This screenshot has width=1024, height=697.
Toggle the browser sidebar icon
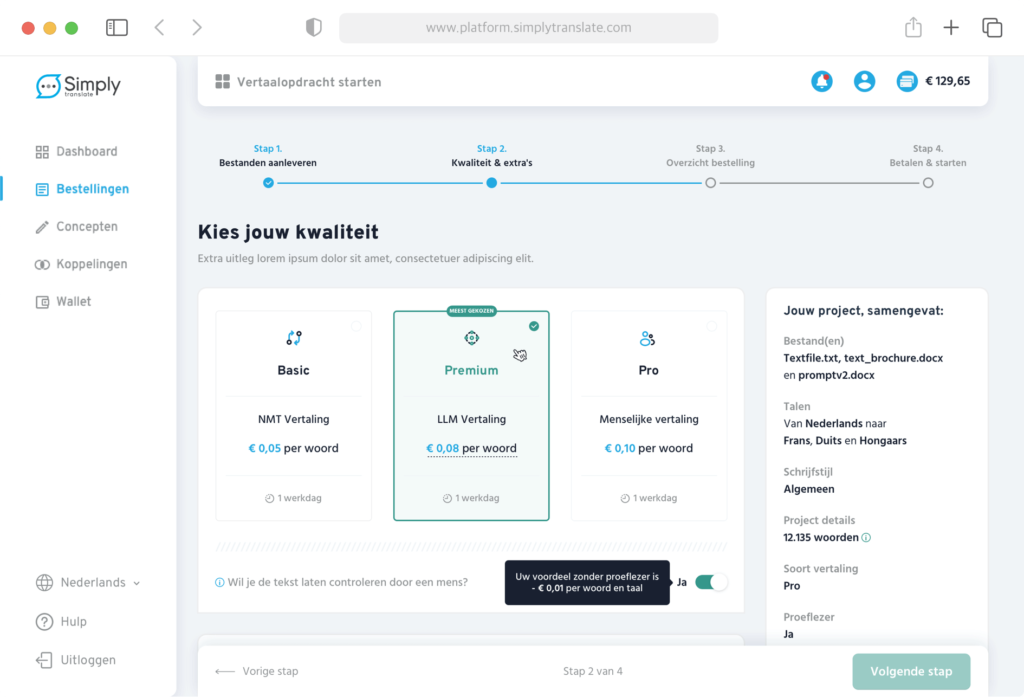click(x=117, y=28)
